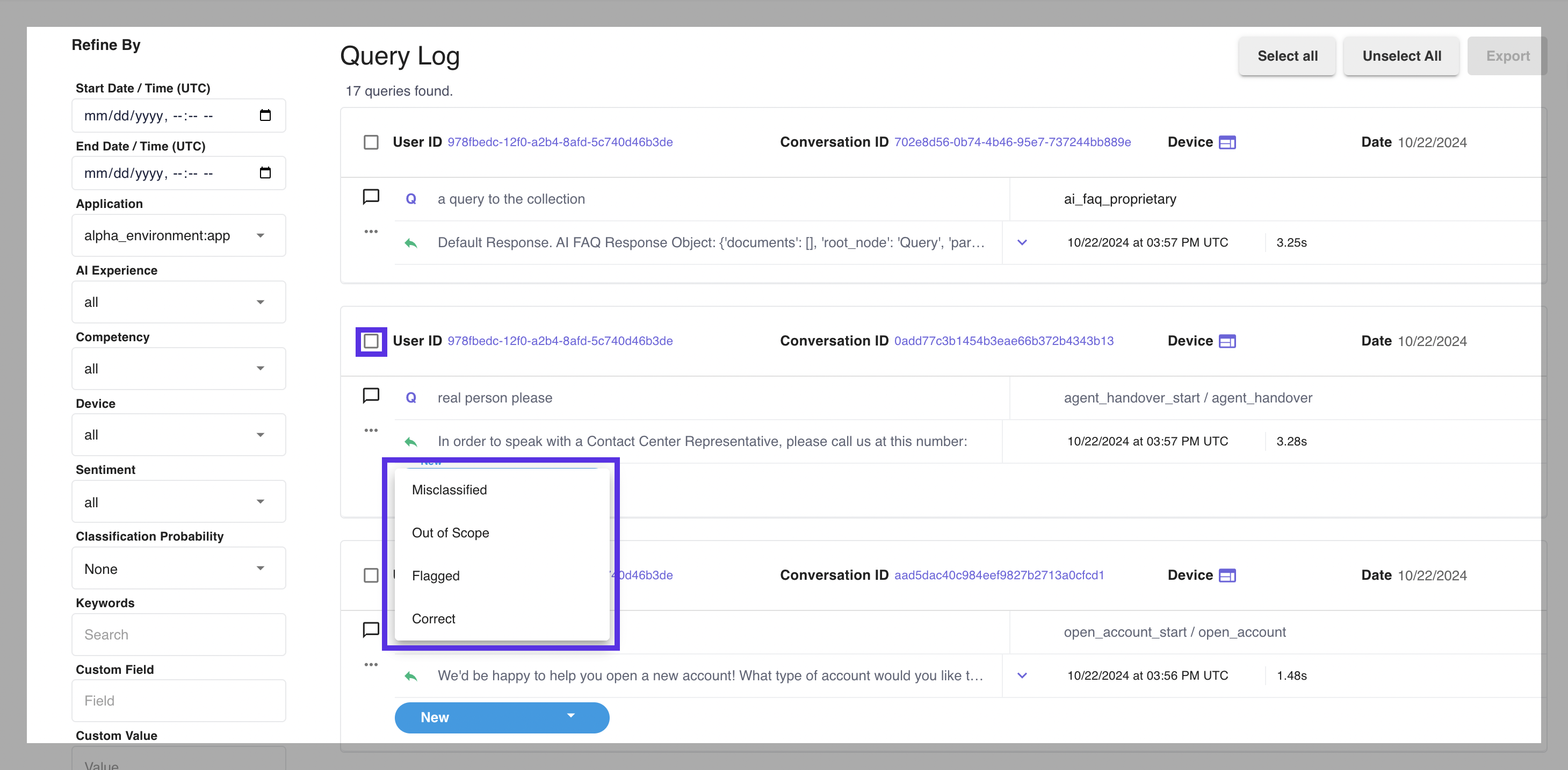Click the 'a query to the collection' text
Viewport: 1568px width, 770px height.
click(x=511, y=199)
